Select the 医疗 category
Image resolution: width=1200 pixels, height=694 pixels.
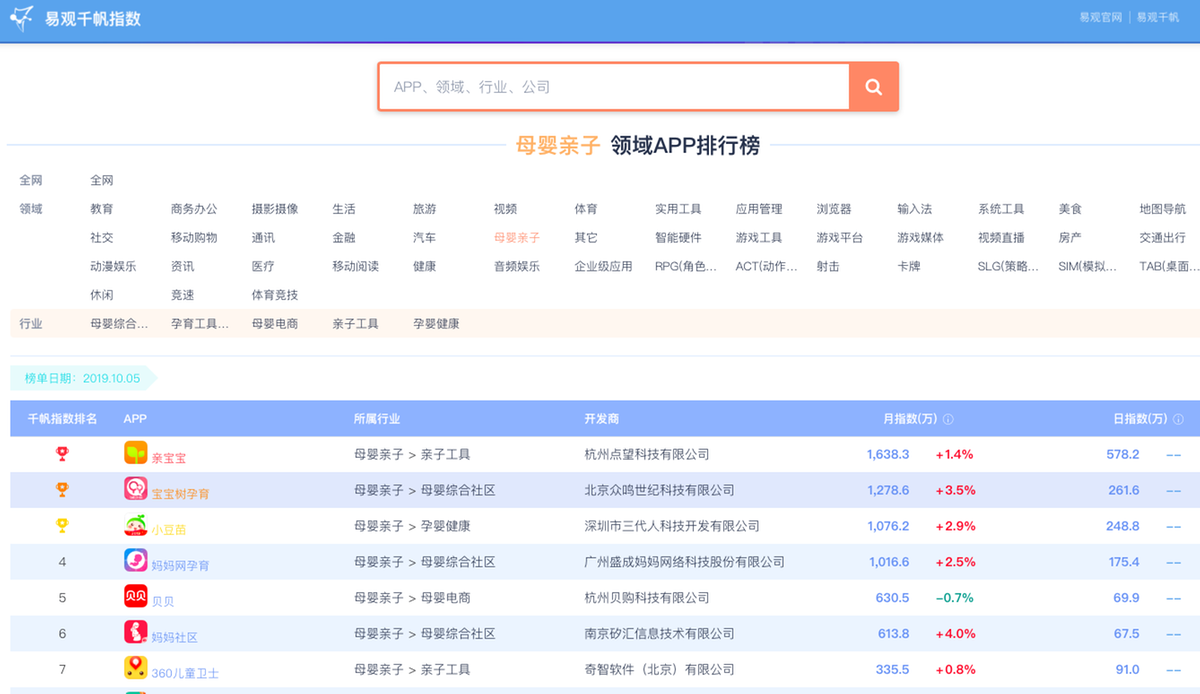[264, 267]
